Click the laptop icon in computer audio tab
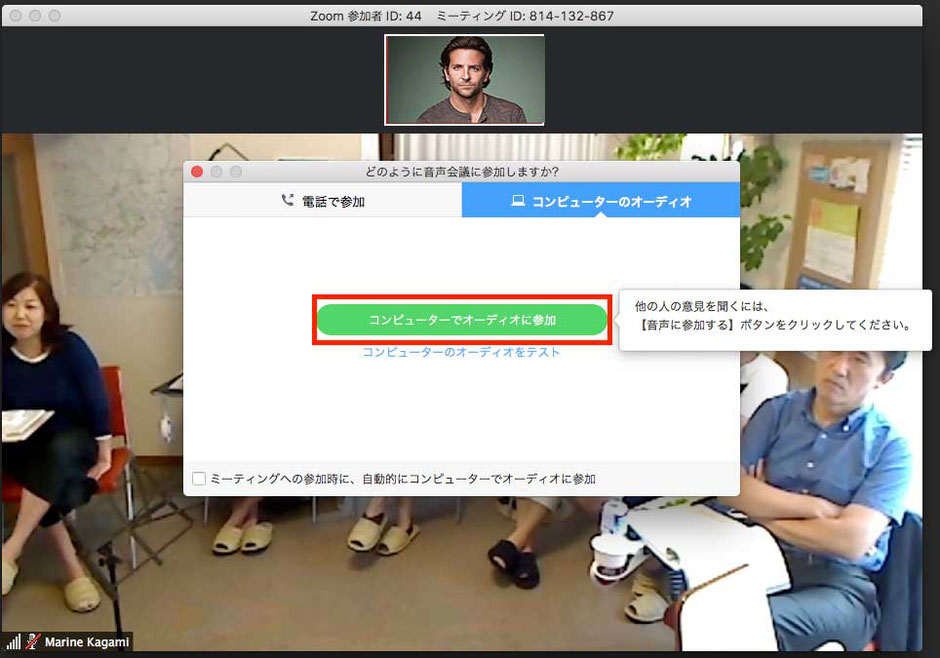940x658 pixels. click(x=518, y=201)
